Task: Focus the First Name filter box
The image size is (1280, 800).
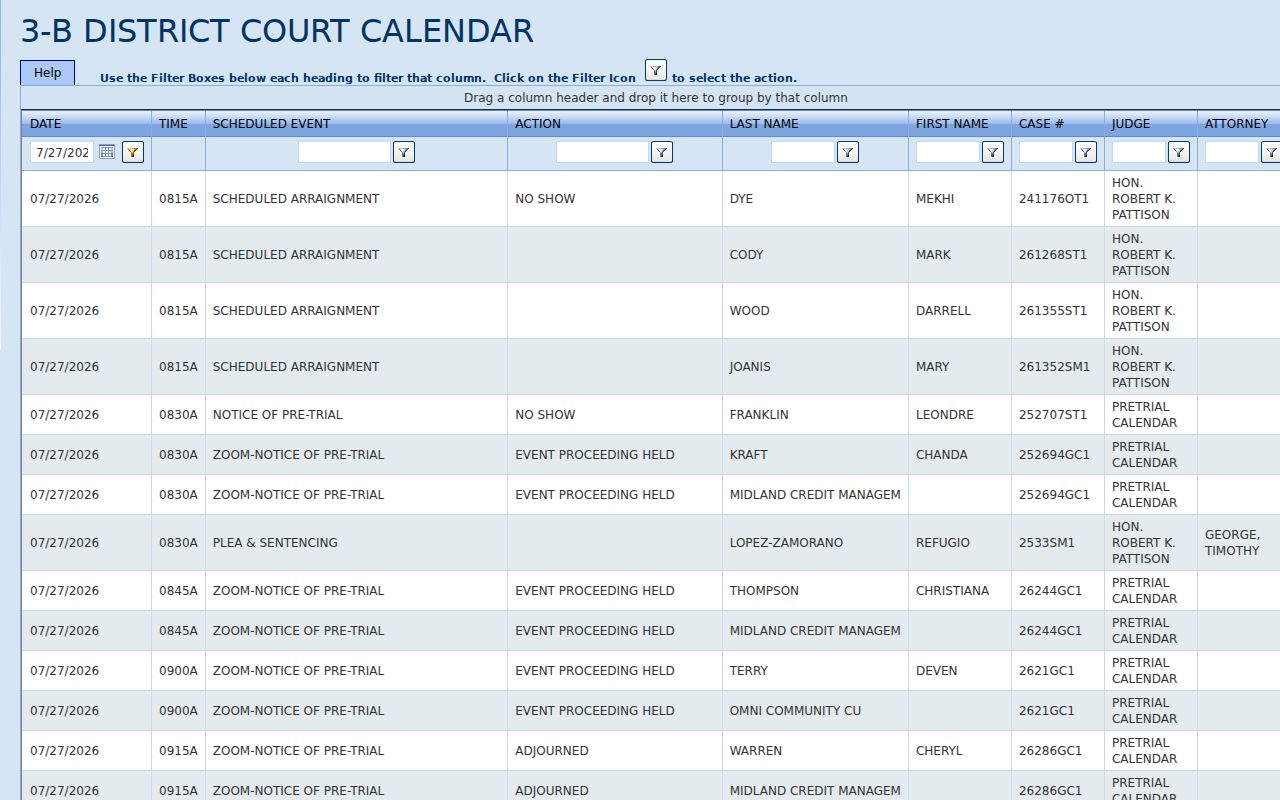Action: click(x=947, y=152)
